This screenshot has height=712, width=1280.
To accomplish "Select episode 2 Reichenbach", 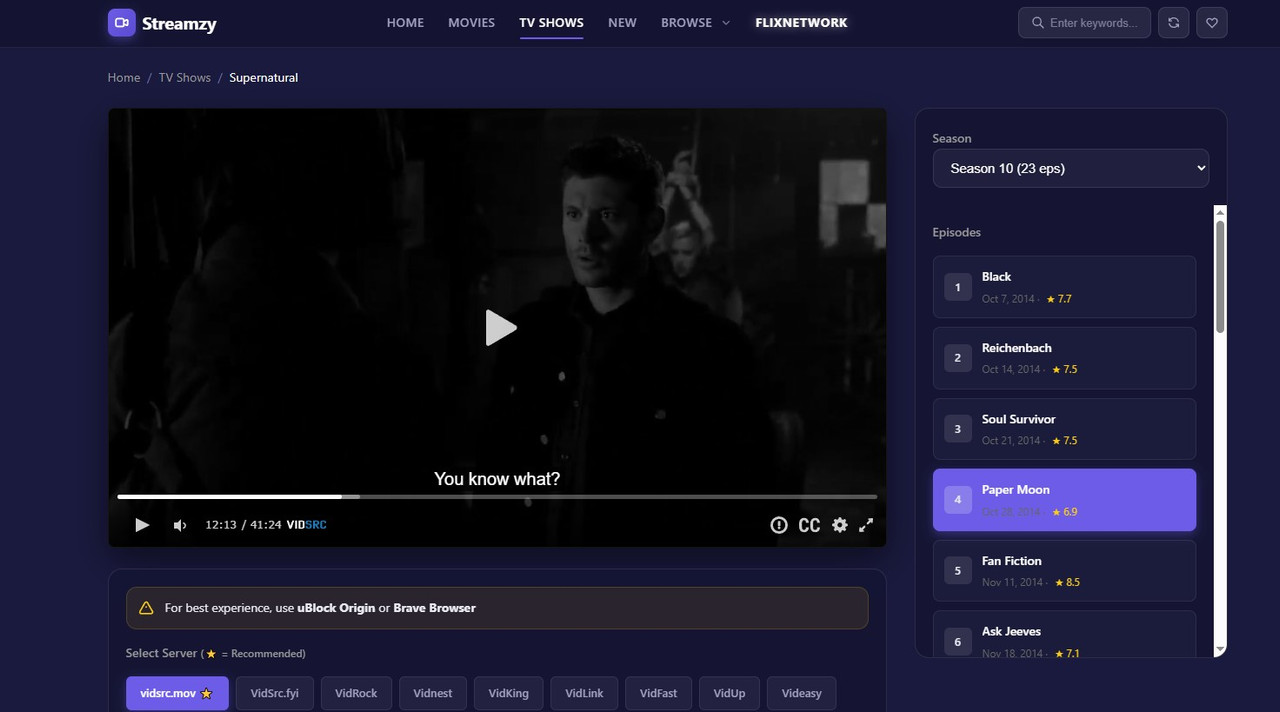I will (x=1064, y=358).
